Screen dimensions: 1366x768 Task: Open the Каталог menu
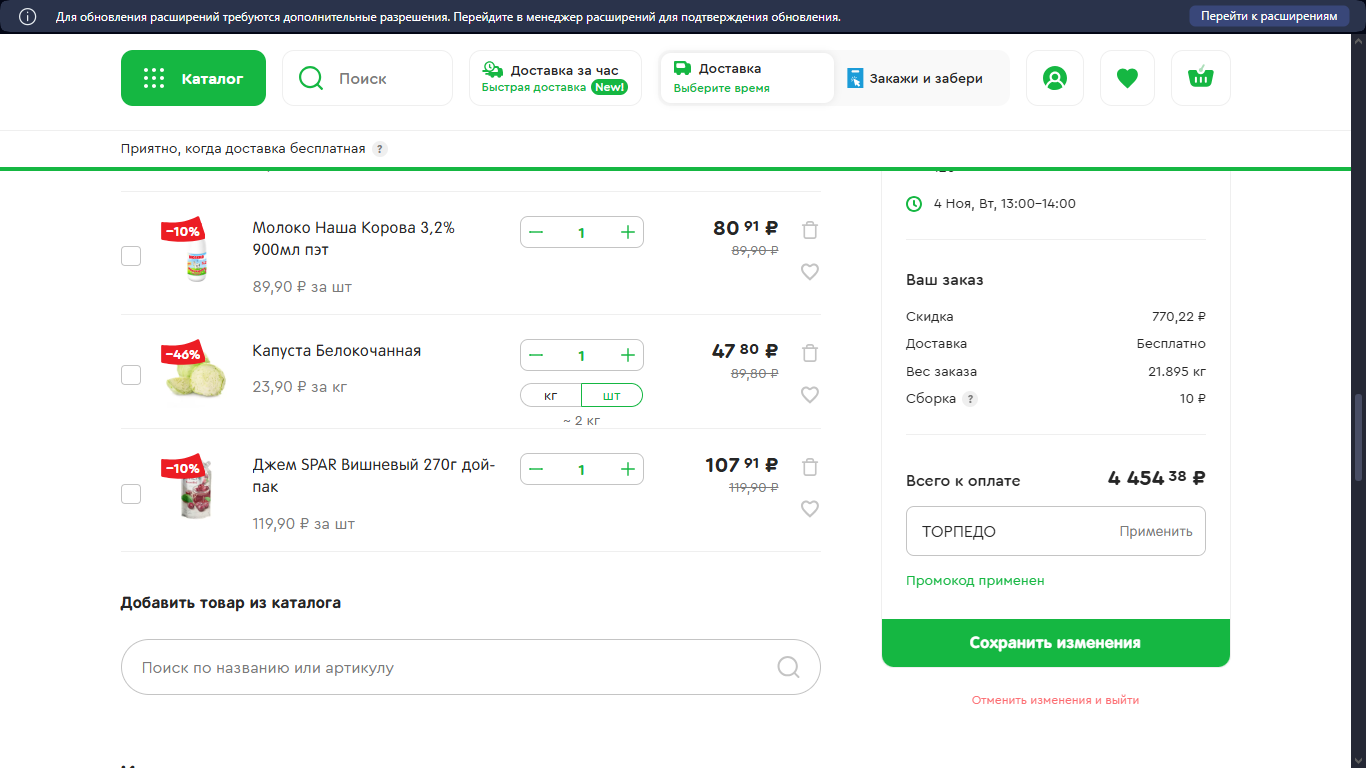(x=193, y=78)
